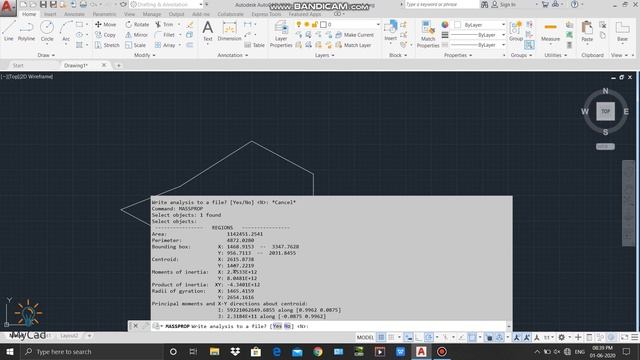This screenshot has width=640, height=360.
Task: Click the object color wheel swatch
Action: [x=445, y=24]
